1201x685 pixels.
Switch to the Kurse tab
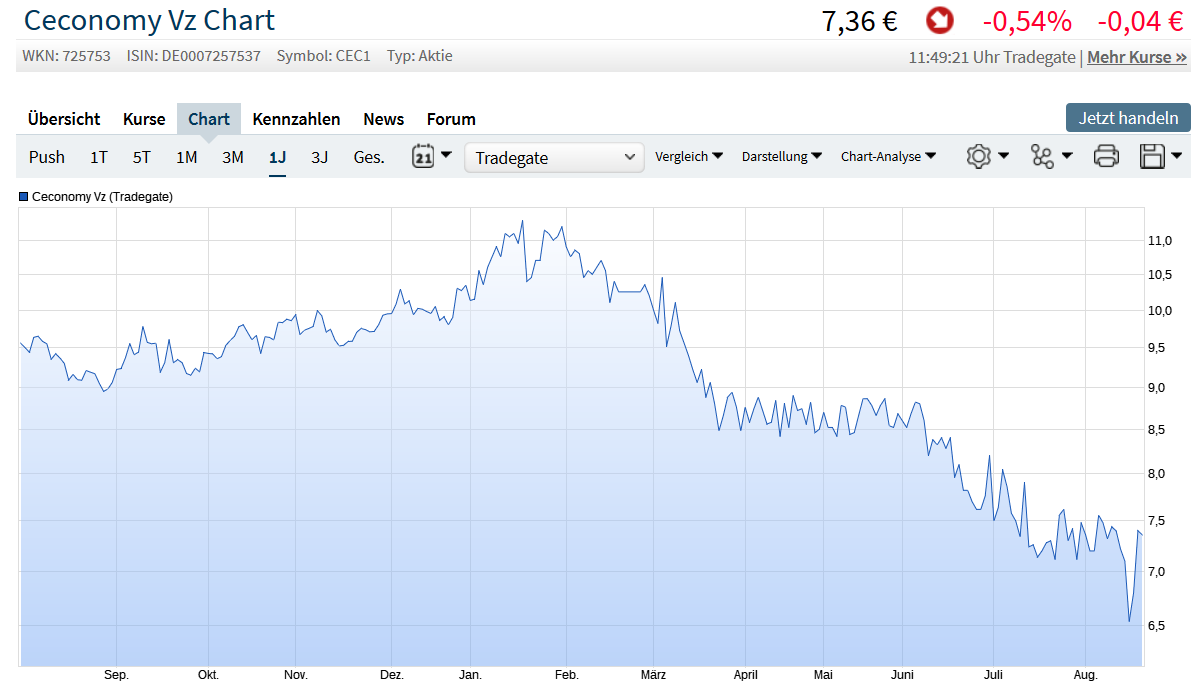coord(144,119)
